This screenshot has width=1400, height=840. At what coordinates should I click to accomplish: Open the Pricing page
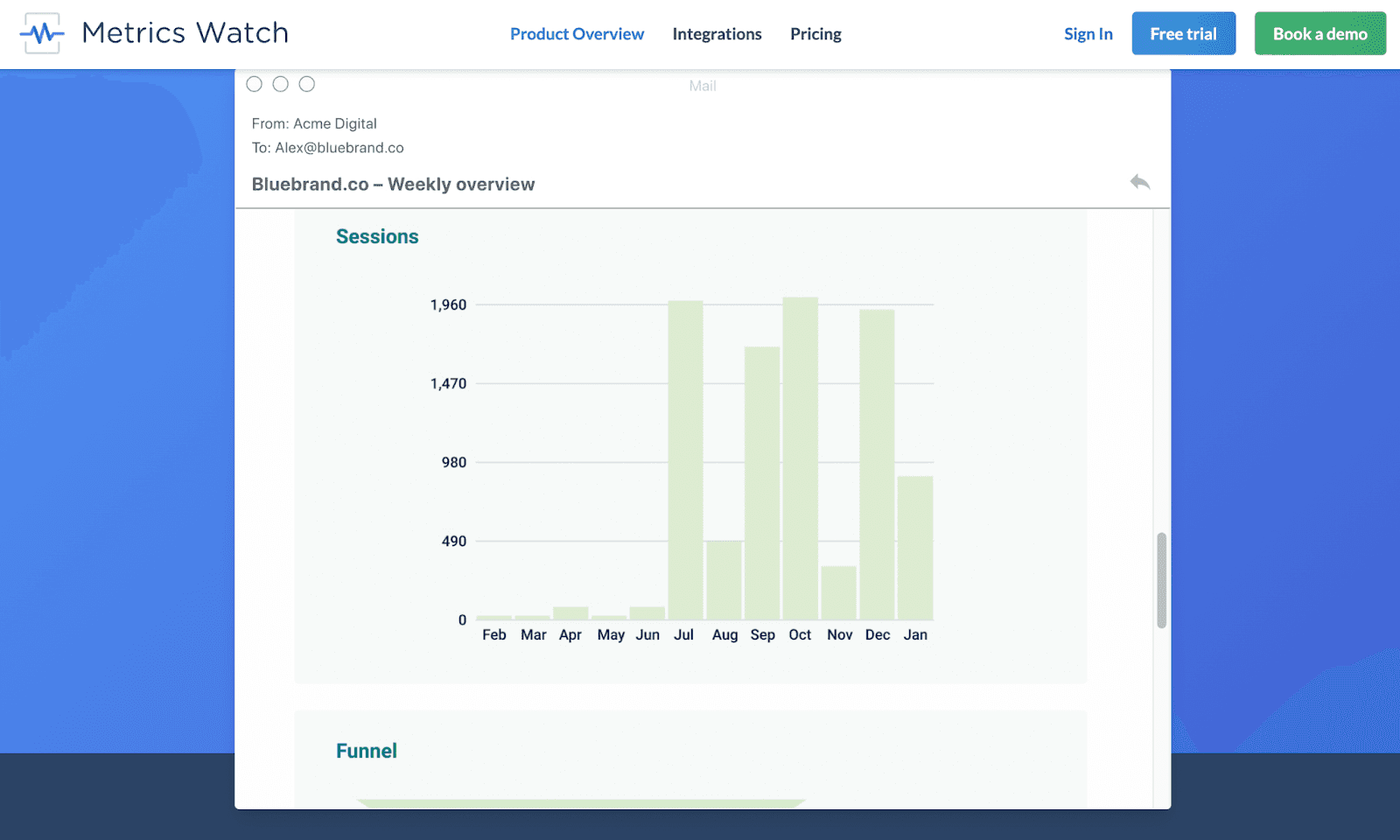pos(815,34)
